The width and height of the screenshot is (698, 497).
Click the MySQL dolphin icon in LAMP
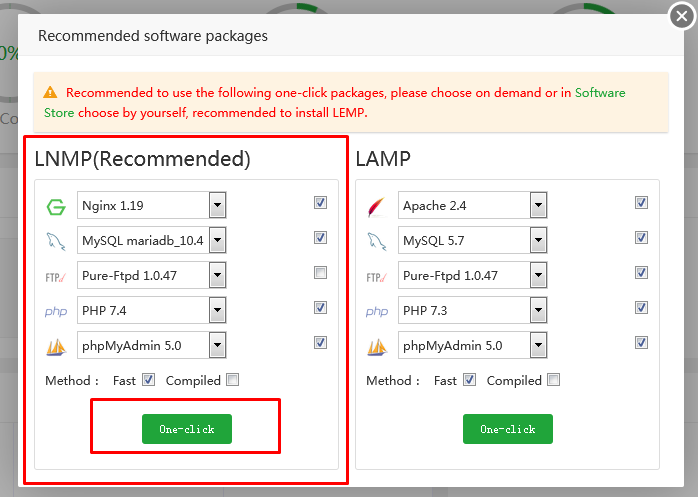376,241
